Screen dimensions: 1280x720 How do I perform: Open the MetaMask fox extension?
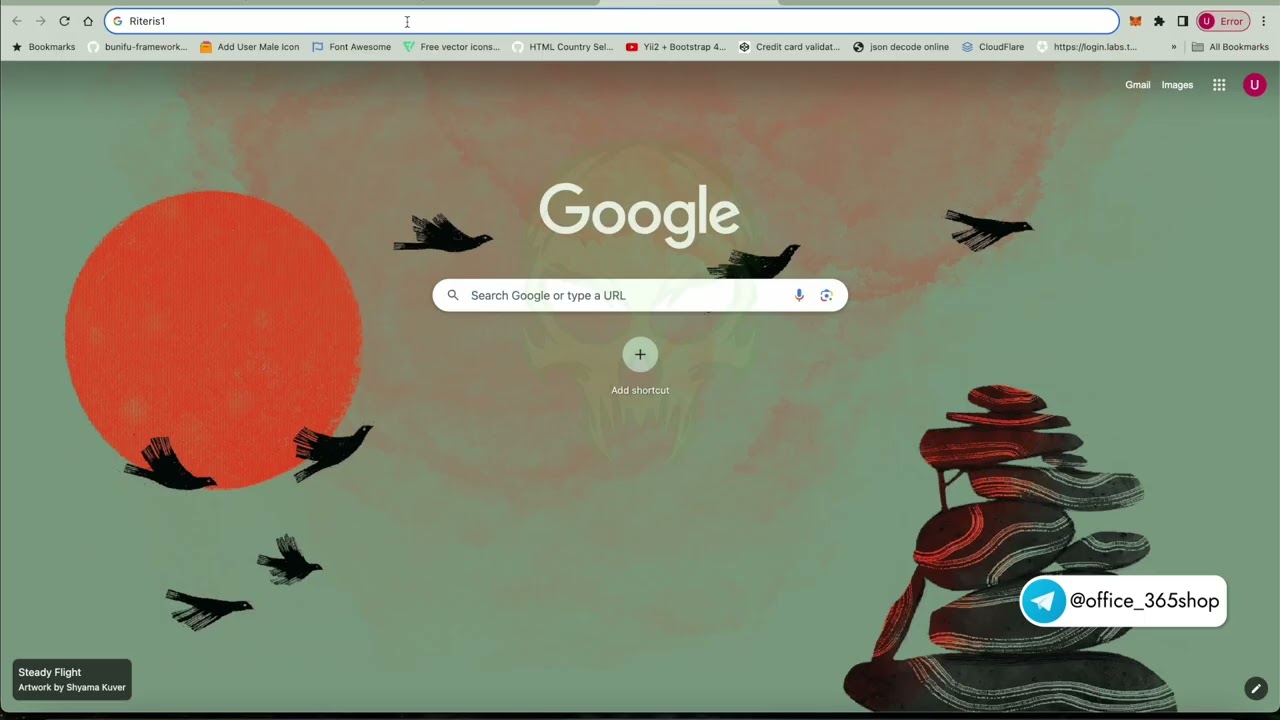click(x=1135, y=21)
